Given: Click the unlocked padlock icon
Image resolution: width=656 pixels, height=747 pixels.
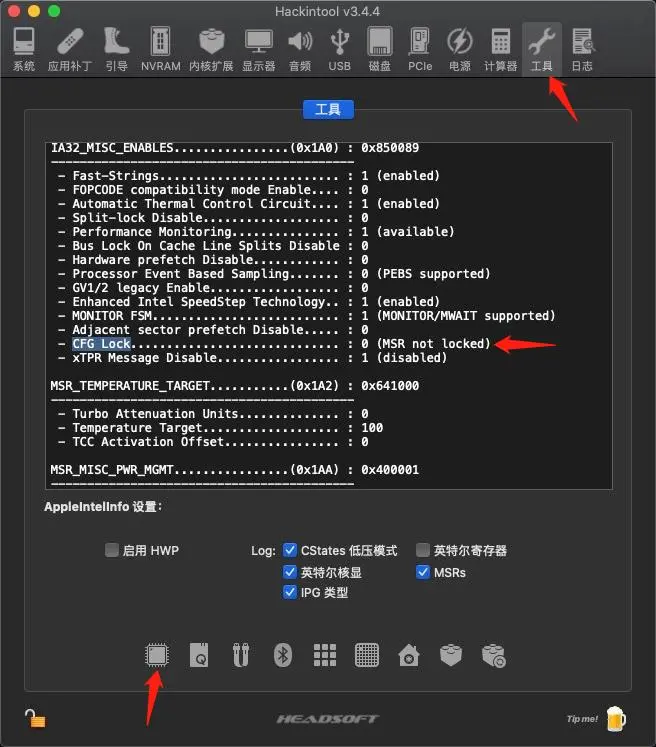Looking at the screenshot, I should [35, 718].
